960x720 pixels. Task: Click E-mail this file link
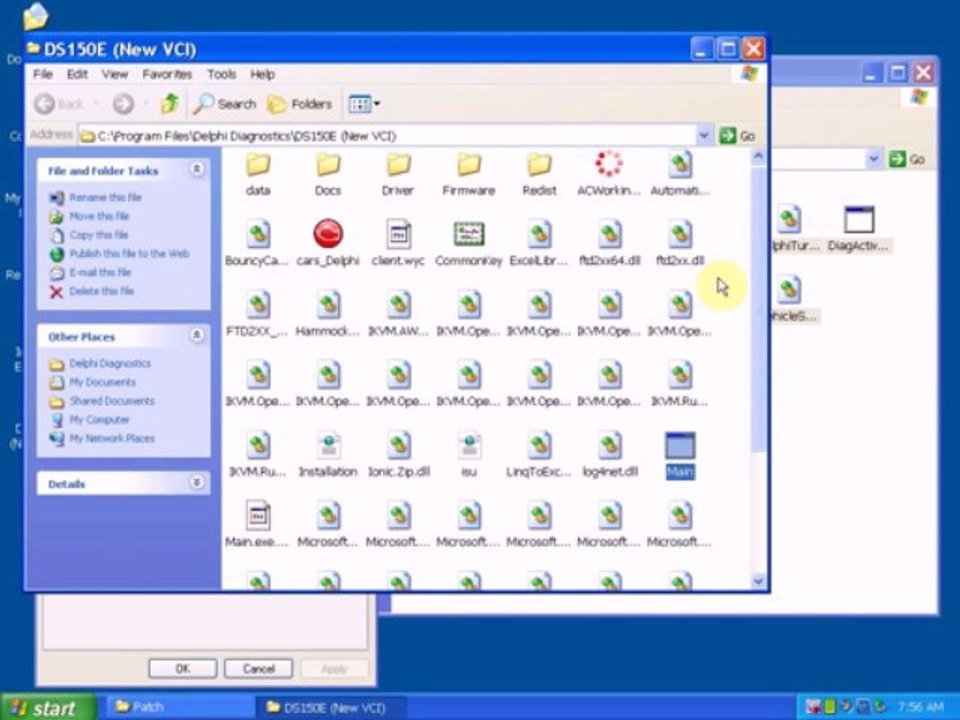pos(100,272)
